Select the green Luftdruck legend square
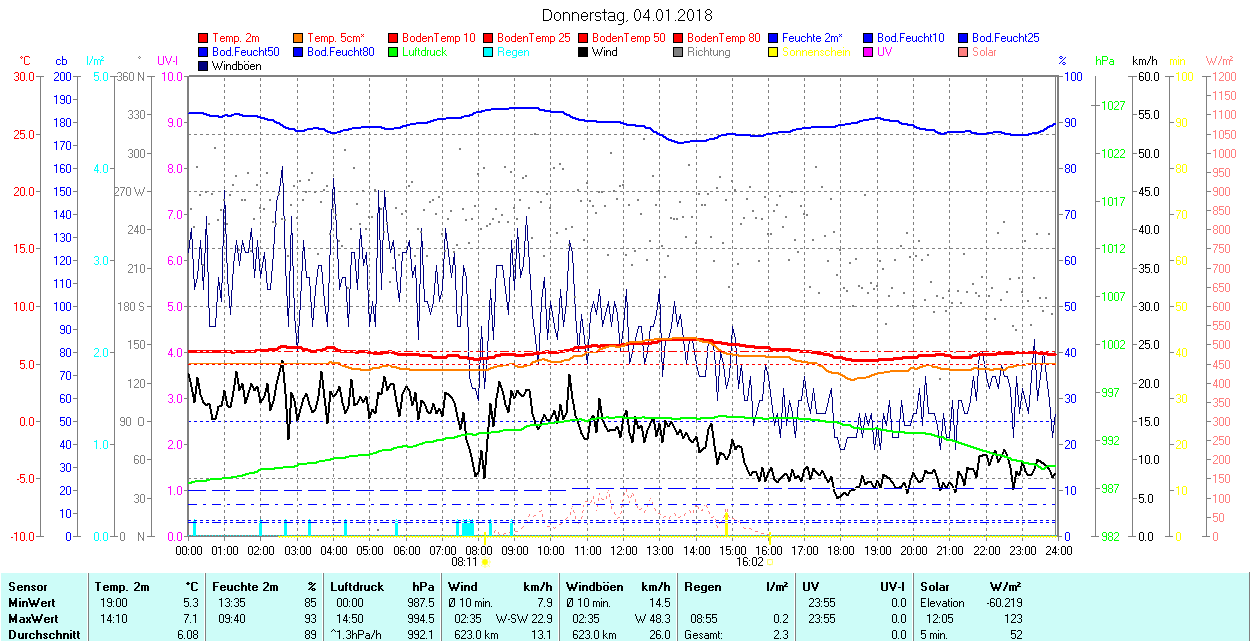 click(x=393, y=52)
